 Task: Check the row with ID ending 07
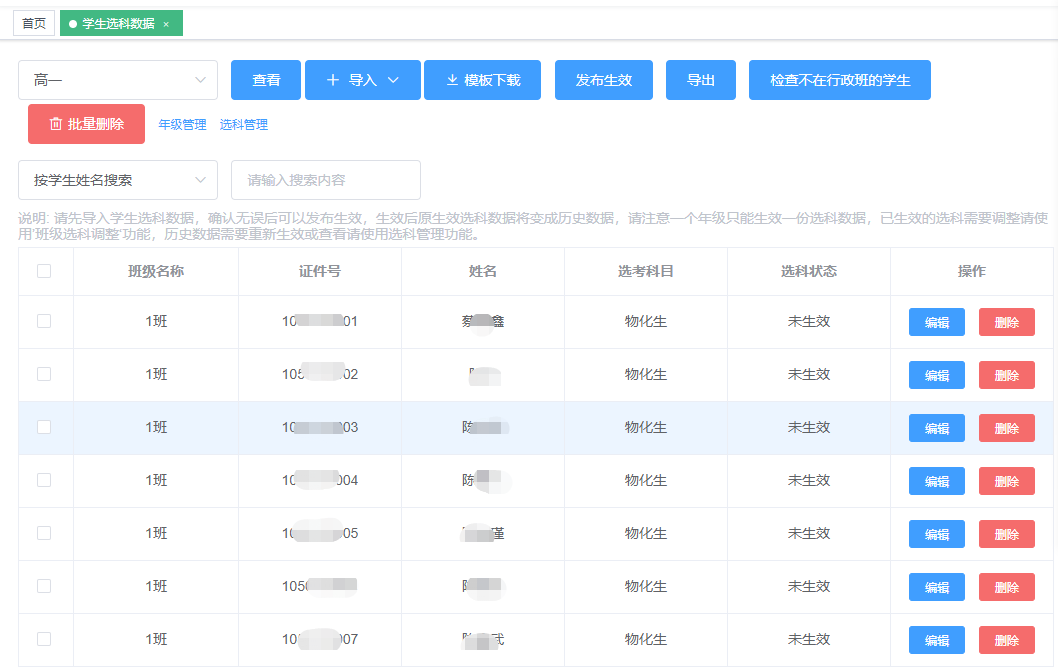[x=44, y=639]
